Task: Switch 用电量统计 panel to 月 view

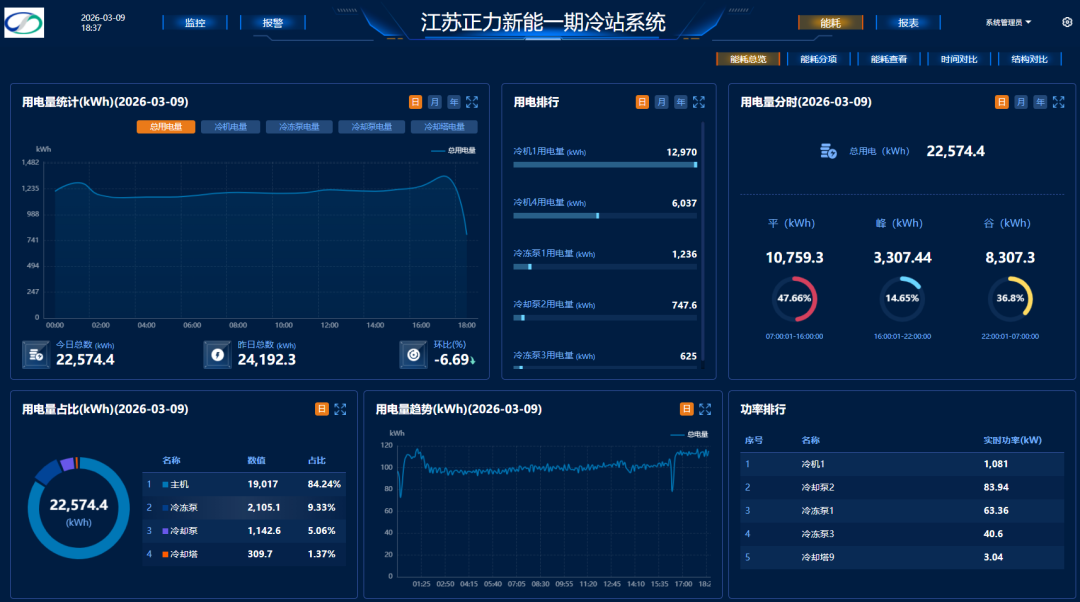Action: 434,102
